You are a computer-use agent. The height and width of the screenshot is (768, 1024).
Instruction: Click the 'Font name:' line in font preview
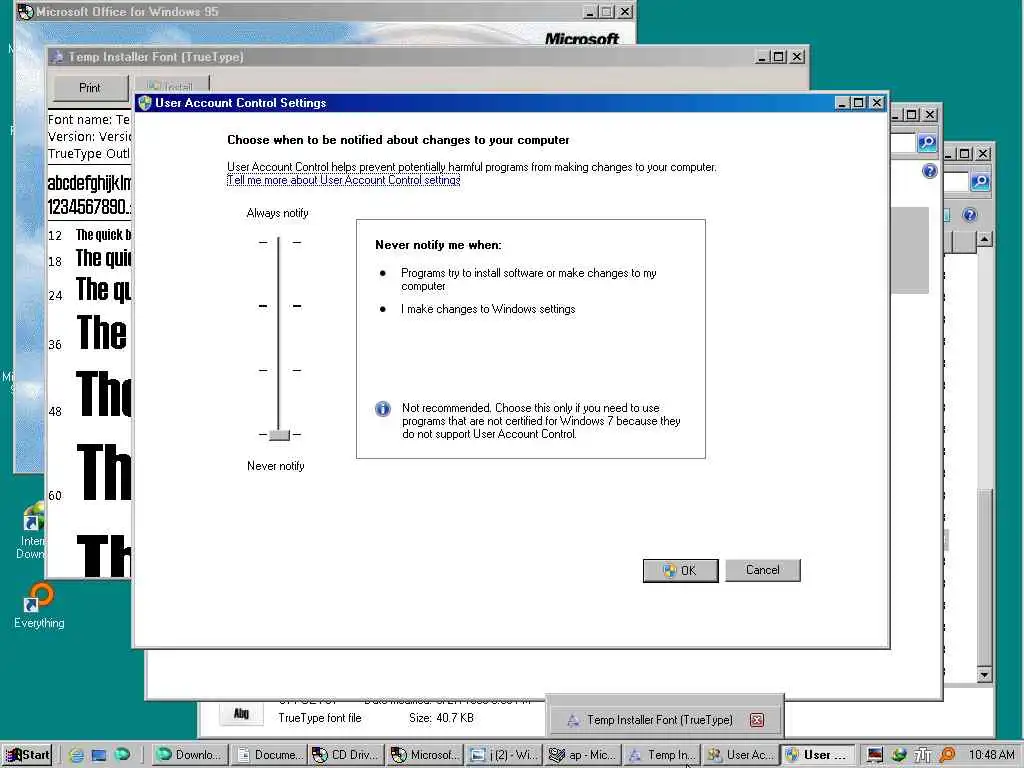click(89, 120)
